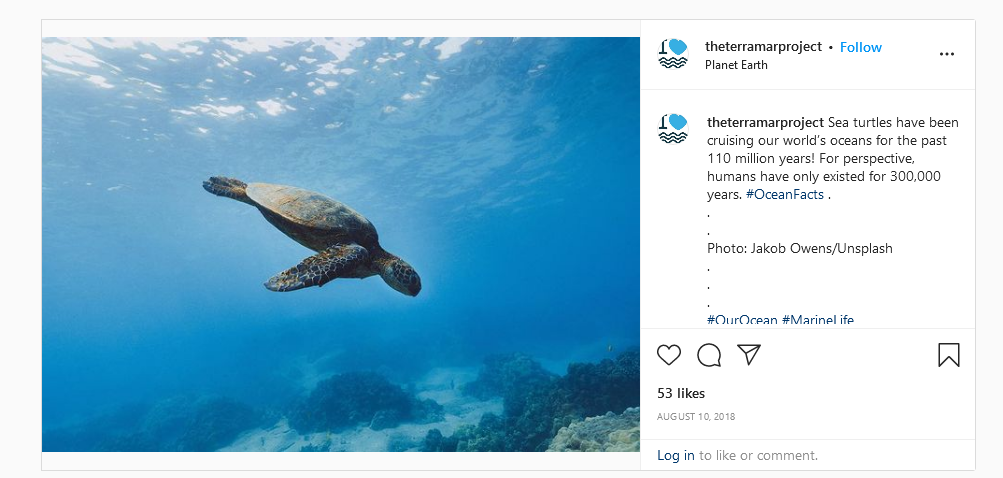Open the August 10, 2018 timestamp

(x=696, y=417)
